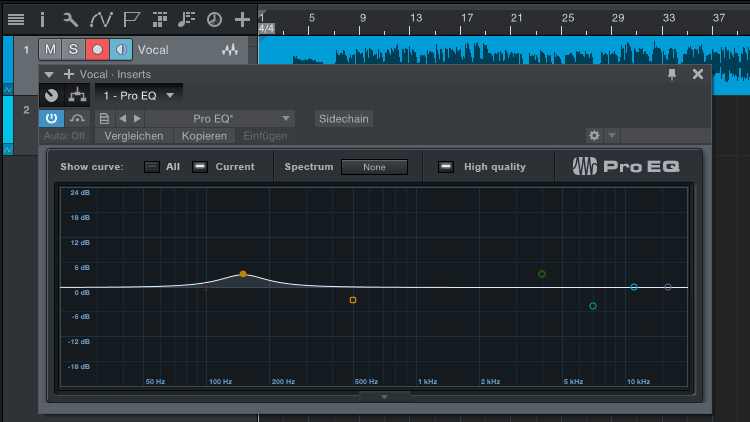Show automation curve icon in toolbar
Screen dimensions: 750x422
(x=100, y=20)
